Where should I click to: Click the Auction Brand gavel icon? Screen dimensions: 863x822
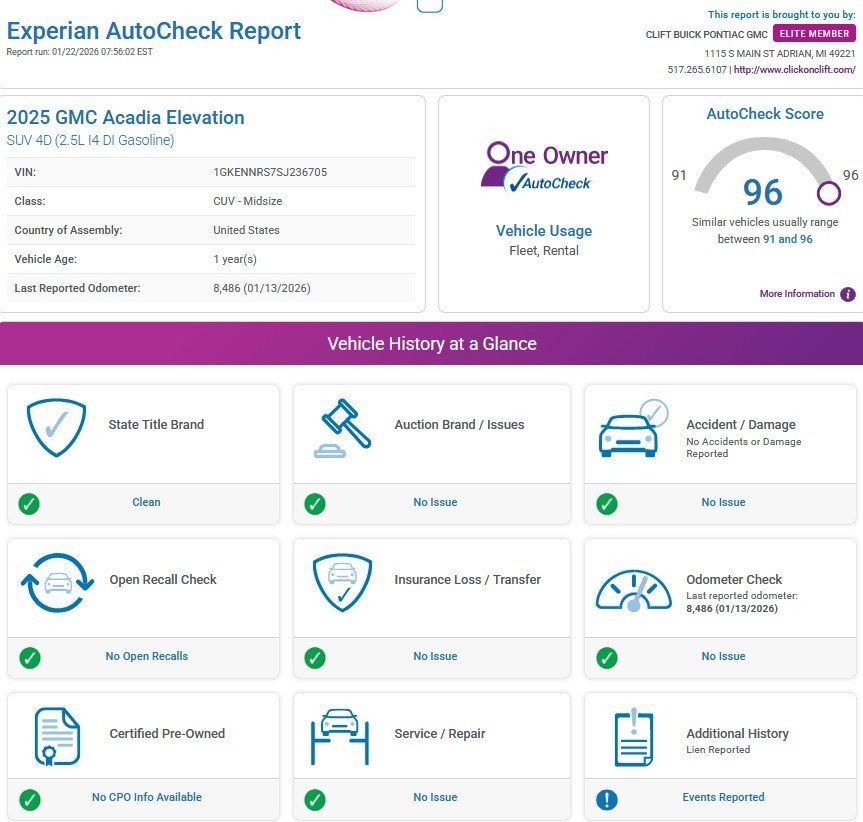(342, 428)
